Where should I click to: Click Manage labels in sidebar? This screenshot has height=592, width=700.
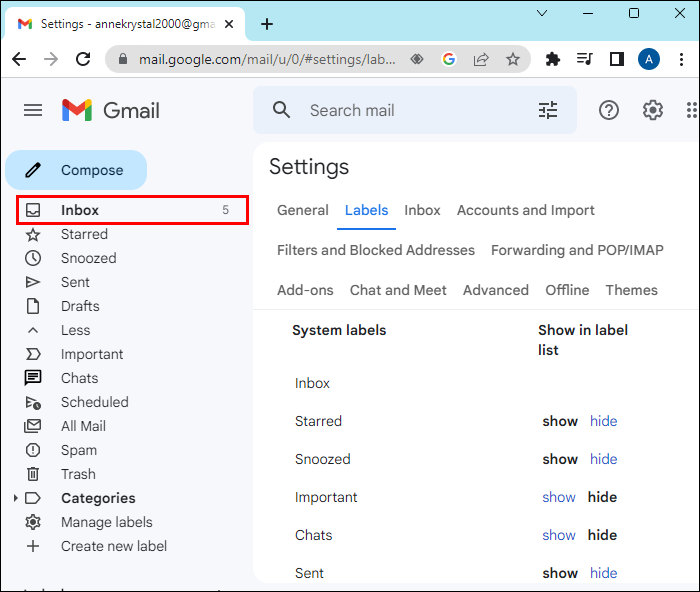tap(107, 522)
